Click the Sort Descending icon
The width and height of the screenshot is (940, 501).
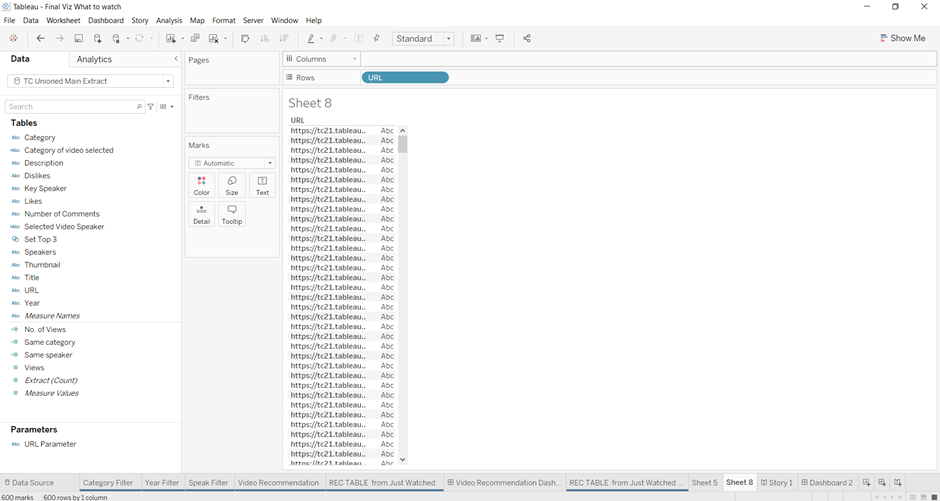[x=284, y=38]
